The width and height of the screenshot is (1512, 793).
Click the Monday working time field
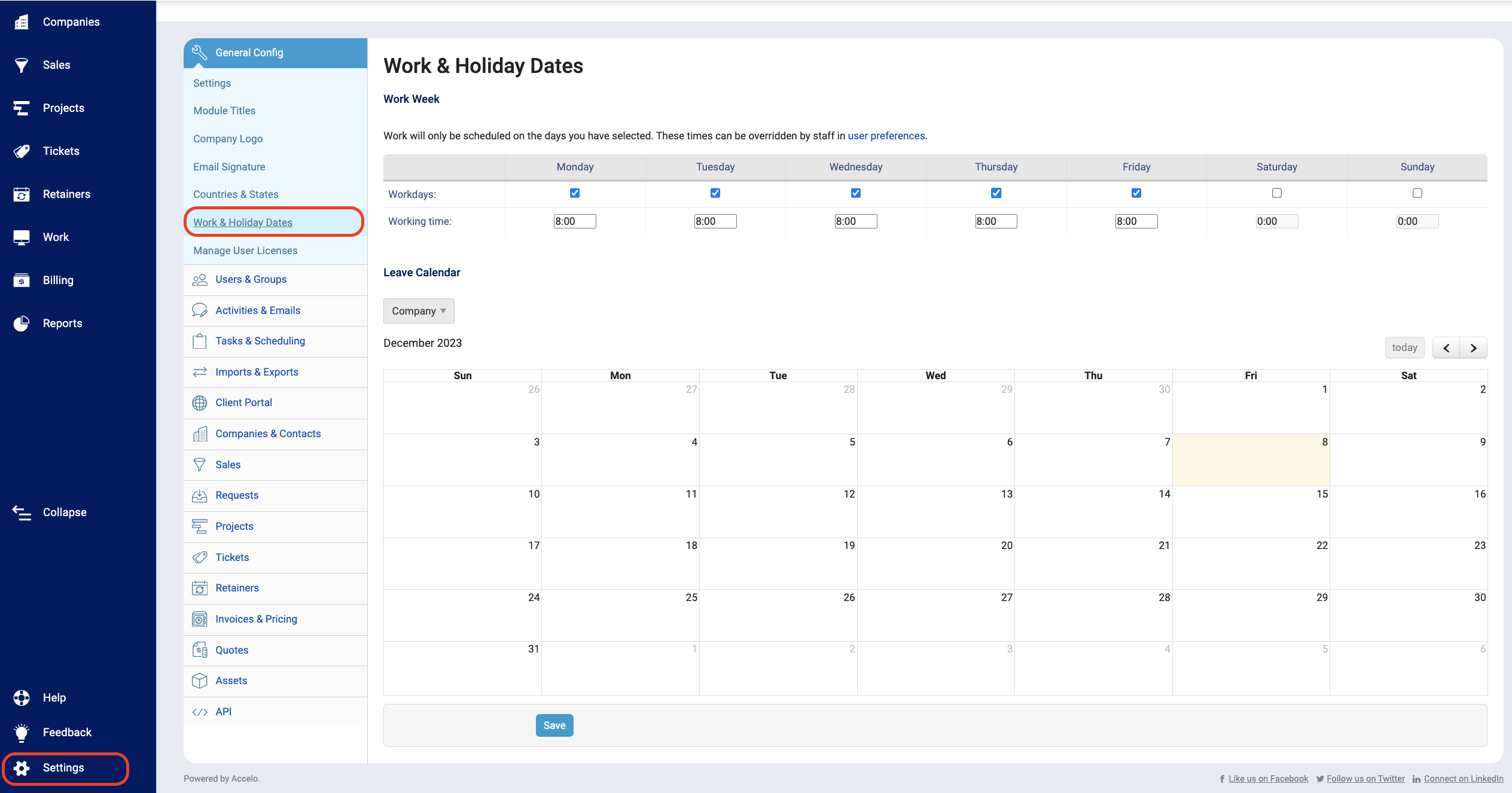click(x=575, y=221)
